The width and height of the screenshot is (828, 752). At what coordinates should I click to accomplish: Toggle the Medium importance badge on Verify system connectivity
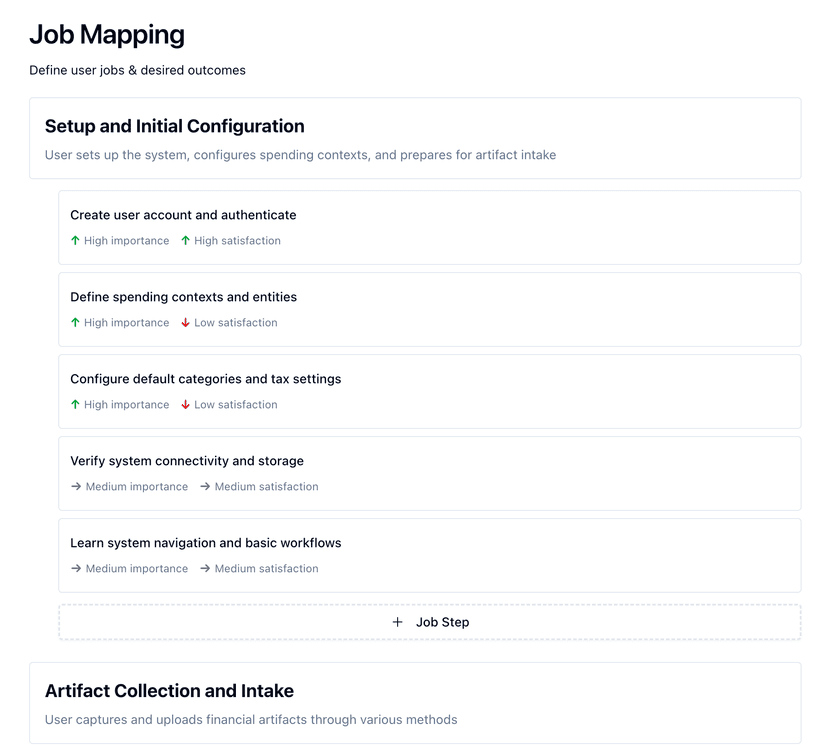[x=130, y=486]
